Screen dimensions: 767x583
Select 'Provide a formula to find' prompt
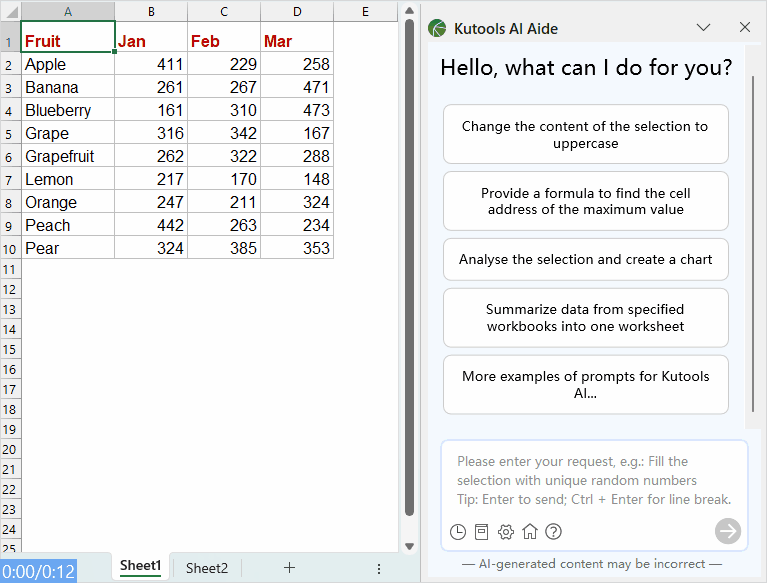pyautogui.click(x=585, y=201)
